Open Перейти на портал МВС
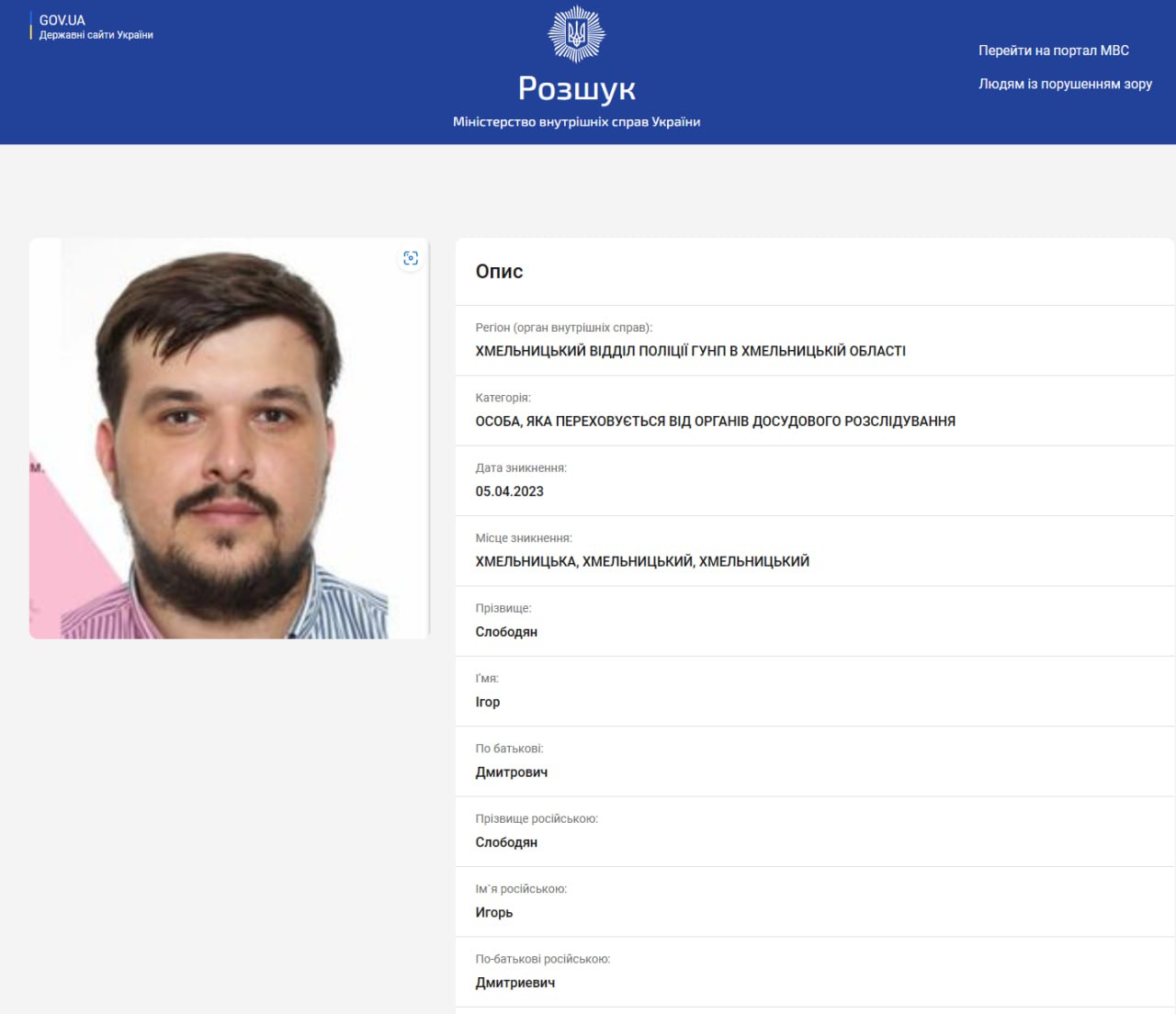The width and height of the screenshot is (1176, 1014). (x=1053, y=51)
